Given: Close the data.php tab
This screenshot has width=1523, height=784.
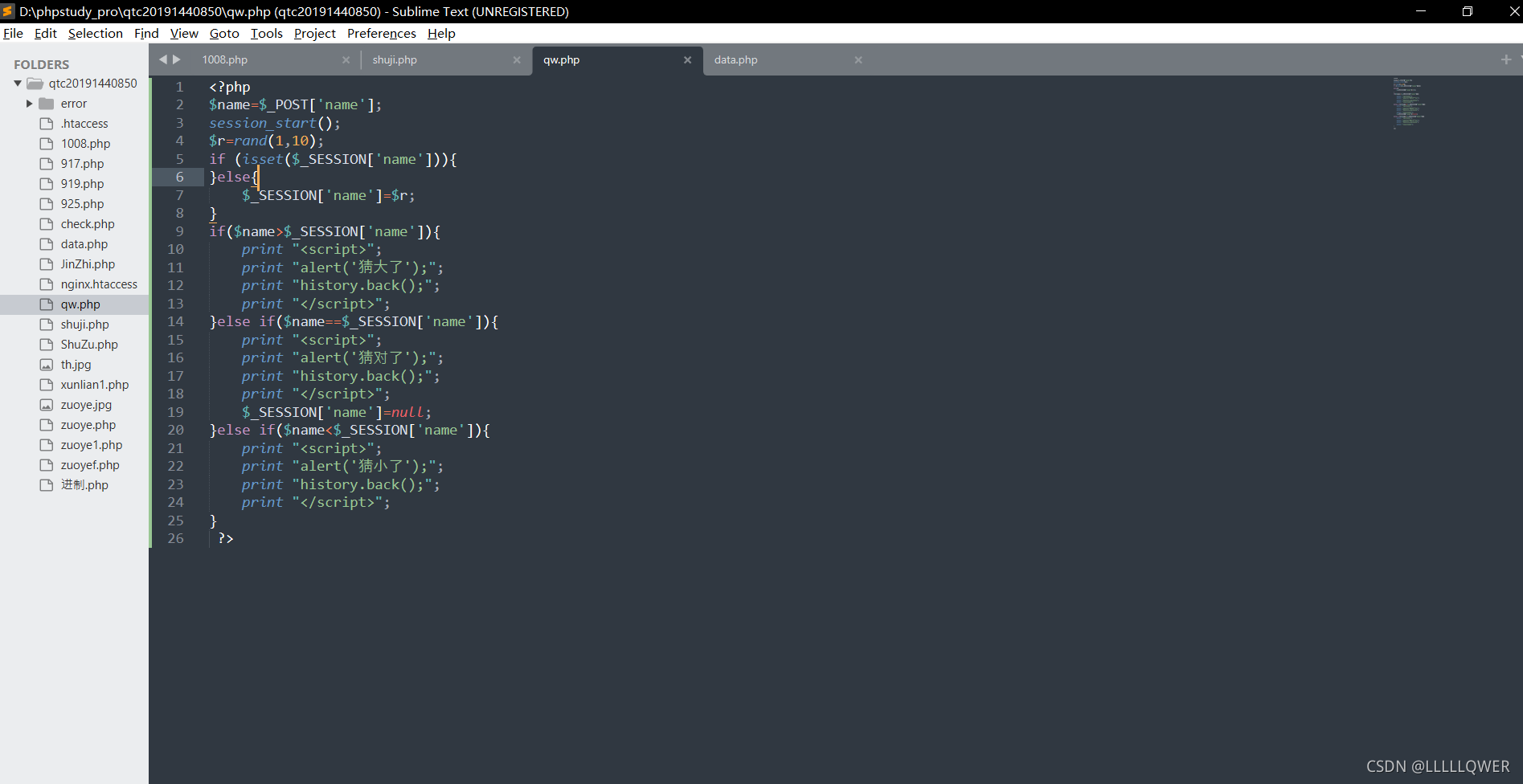Looking at the screenshot, I should 858,60.
